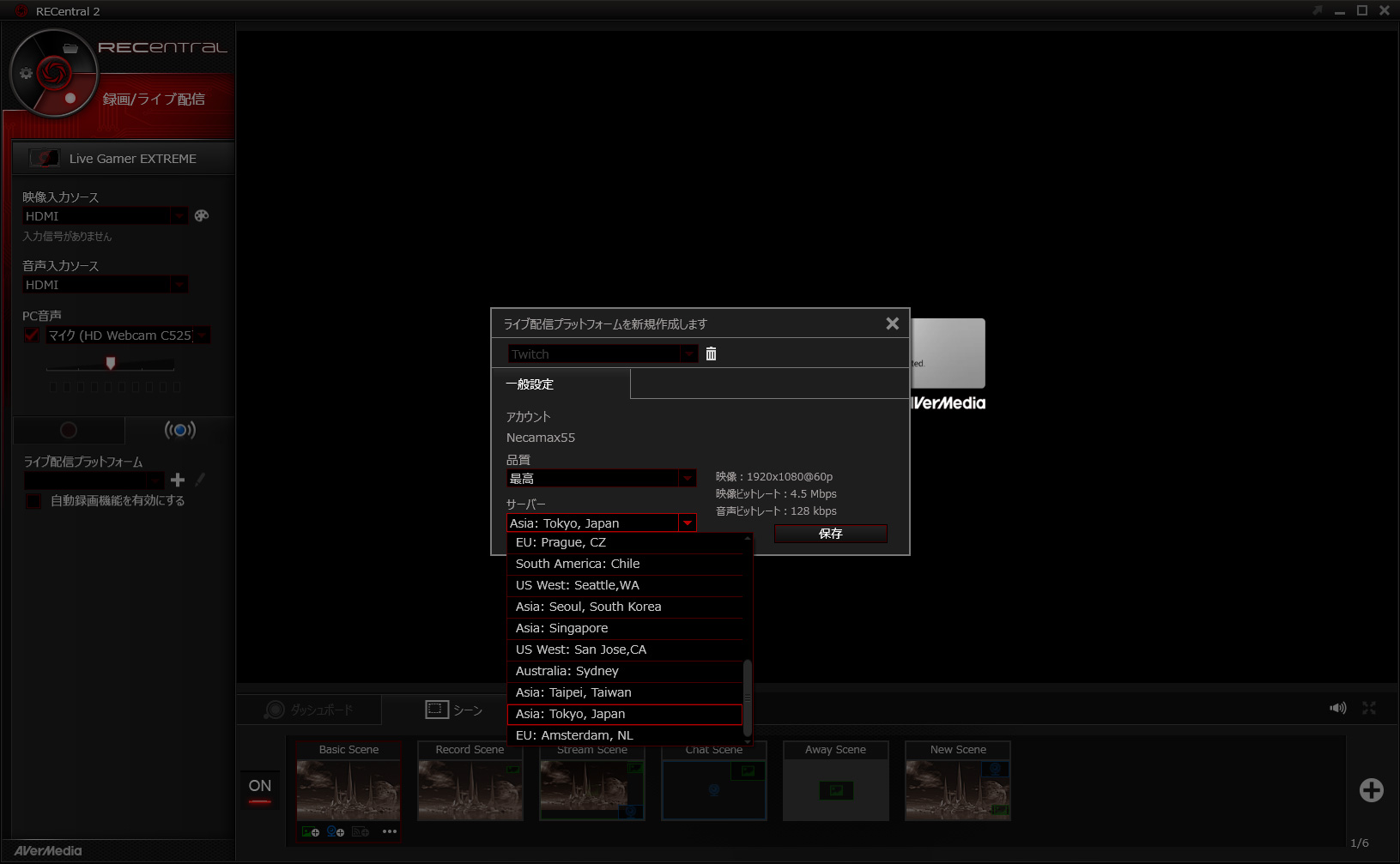This screenshot has height=864, width=1400.
Task: Expand the video input source HDMI dropdown
Action: (179, 216)
